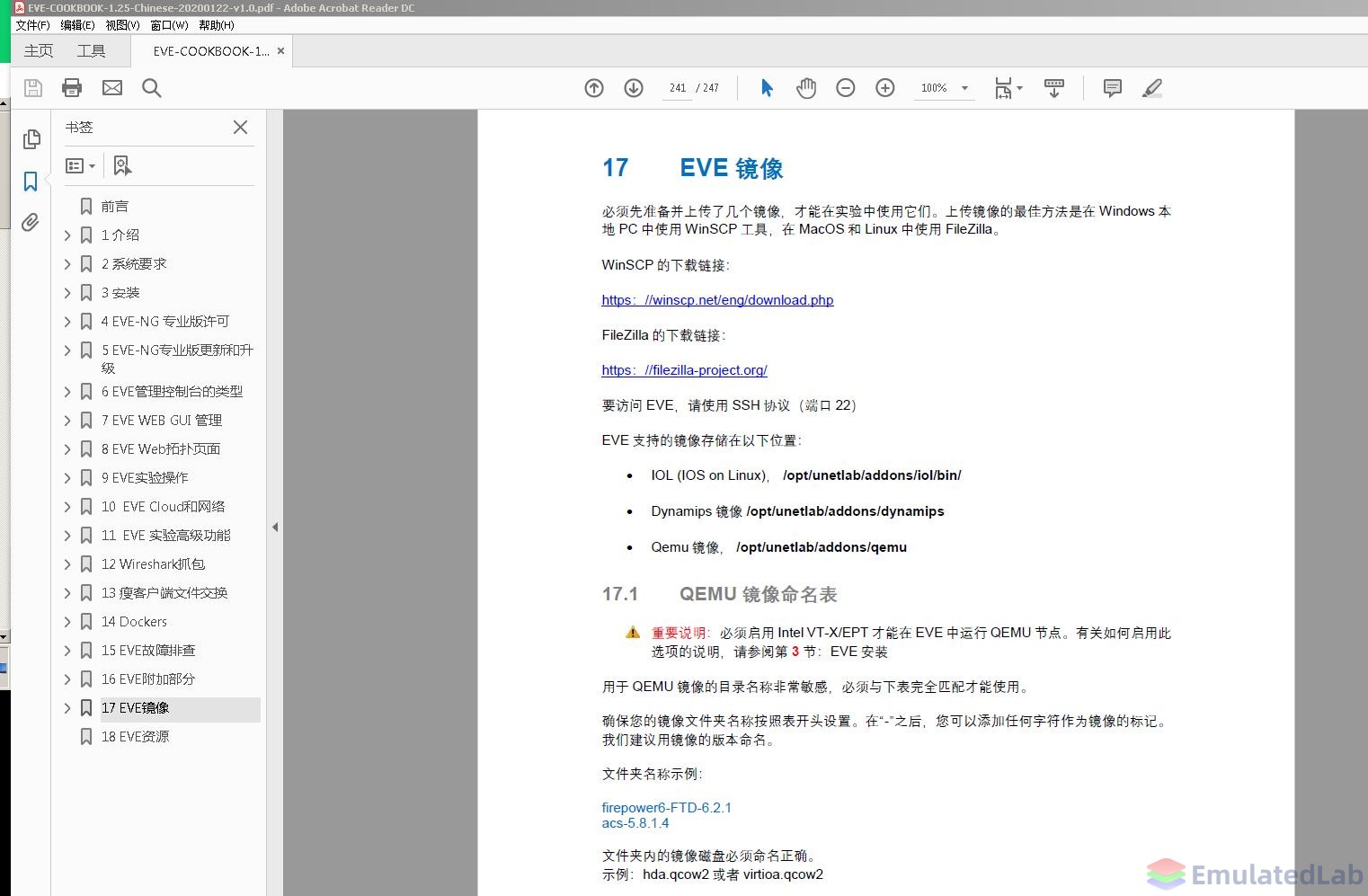Select the EVE-COOKBOOK document tab
Viewport: 1368px width, 896px height.
(x=210, y=51)
